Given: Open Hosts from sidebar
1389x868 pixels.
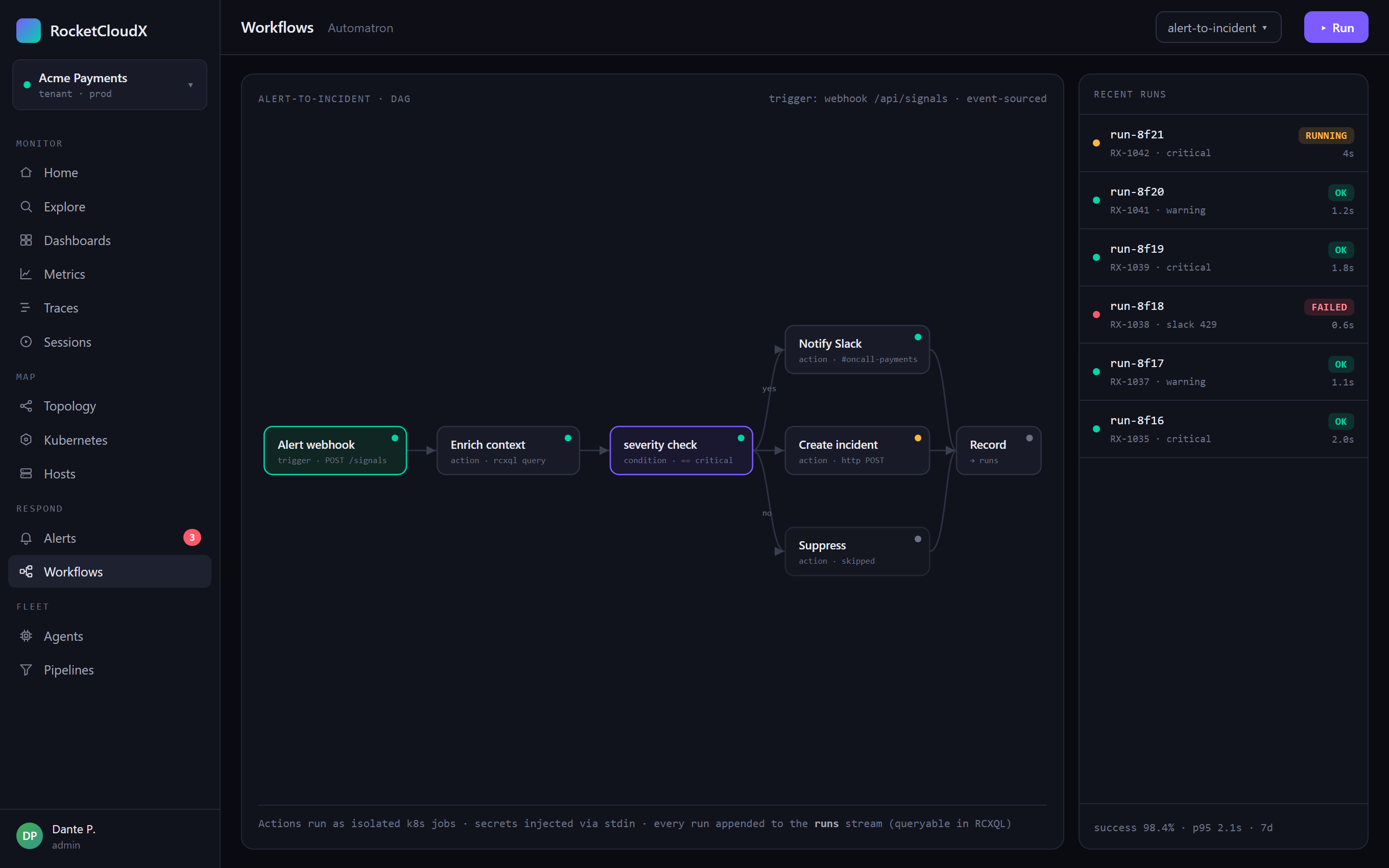Looking at the screenshot, I should 110,474.
